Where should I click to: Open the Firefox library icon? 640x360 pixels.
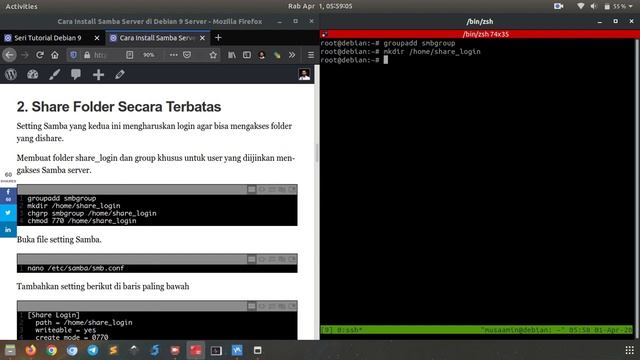point(232,55)
